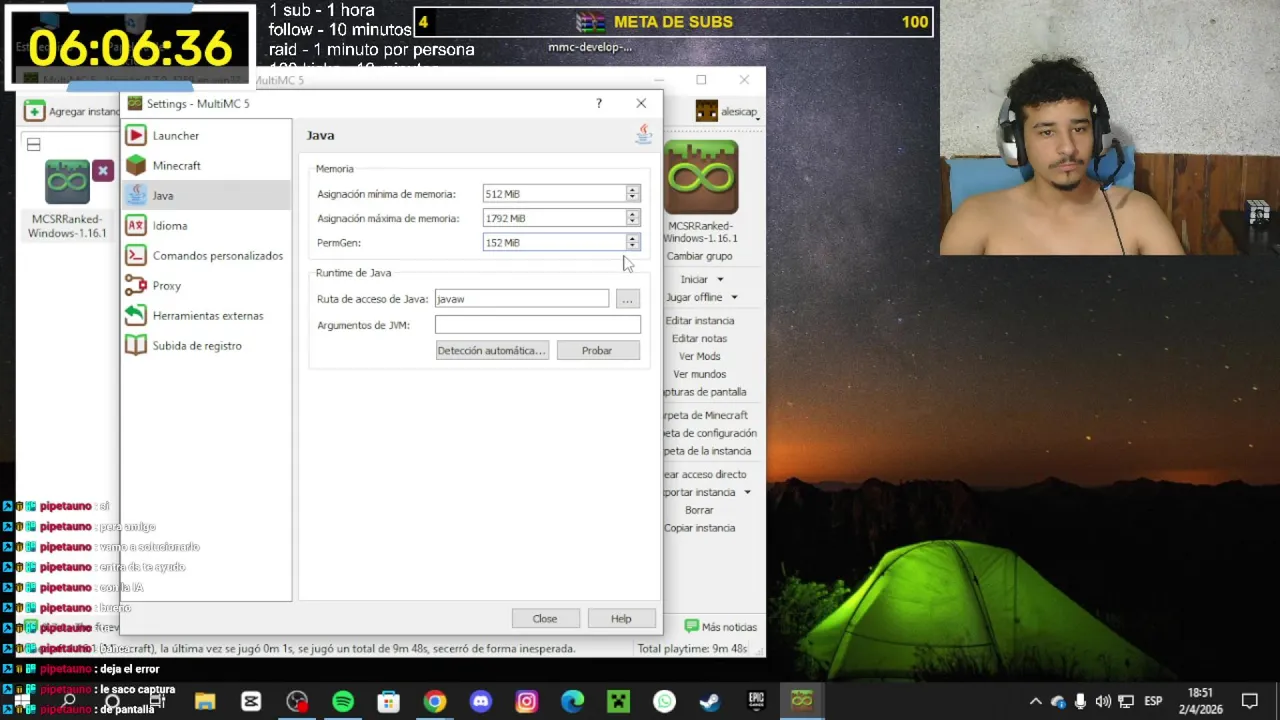Viewport: 1280px width, 720px height.
Task: Open Launcher settings page in sidebar
Action: (x=206, y=135)
